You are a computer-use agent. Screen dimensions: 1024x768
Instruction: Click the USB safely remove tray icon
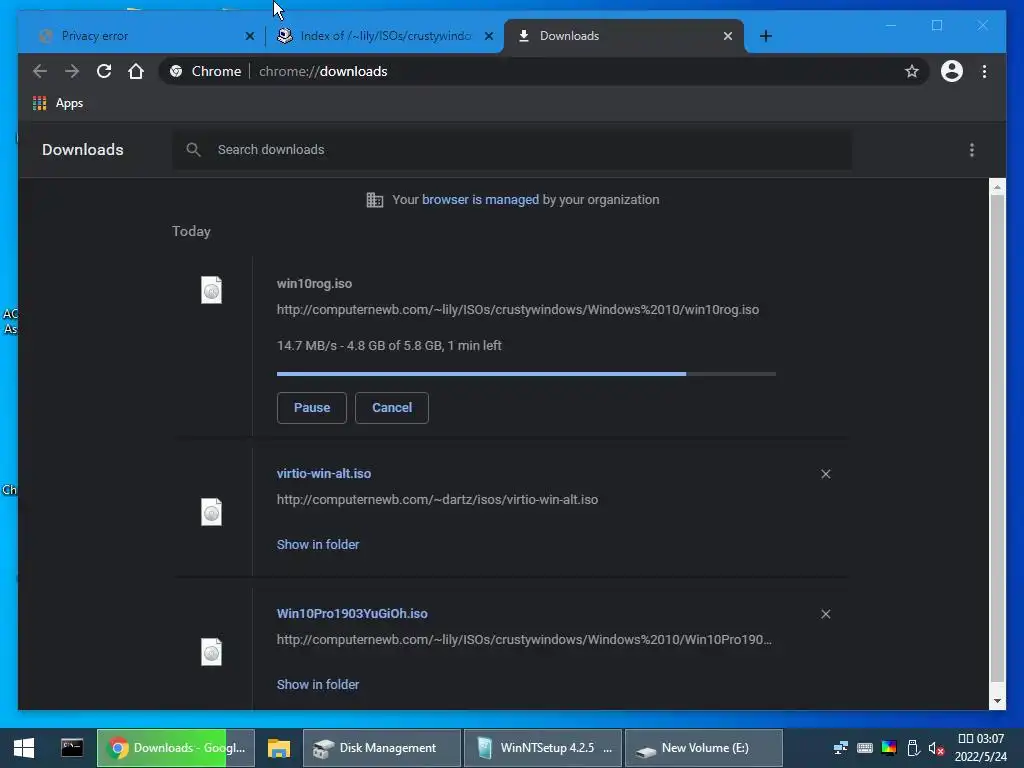click(x=913, y=748)
